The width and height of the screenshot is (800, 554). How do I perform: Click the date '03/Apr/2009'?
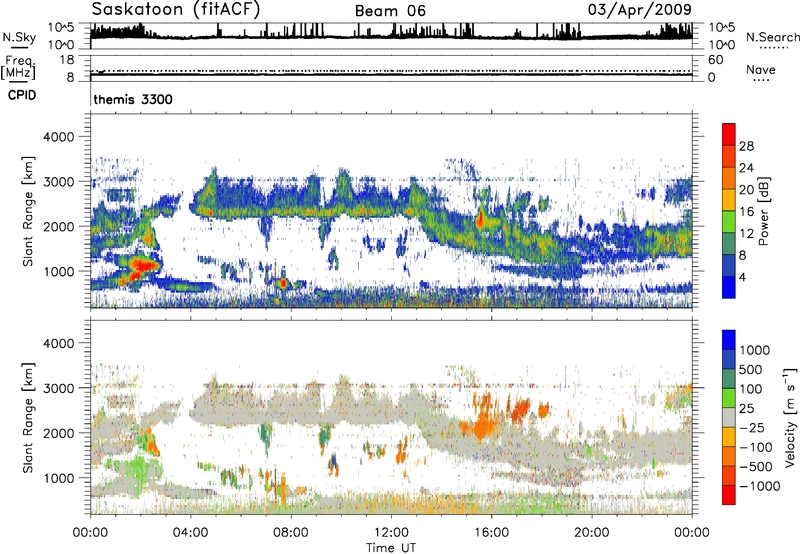pyautogui.click(x=640, y=10)
